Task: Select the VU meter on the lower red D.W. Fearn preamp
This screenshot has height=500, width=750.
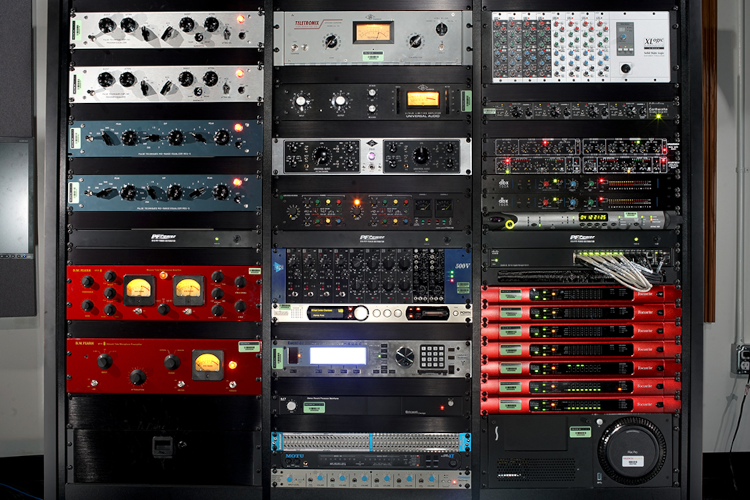Action: pos(207,363)
